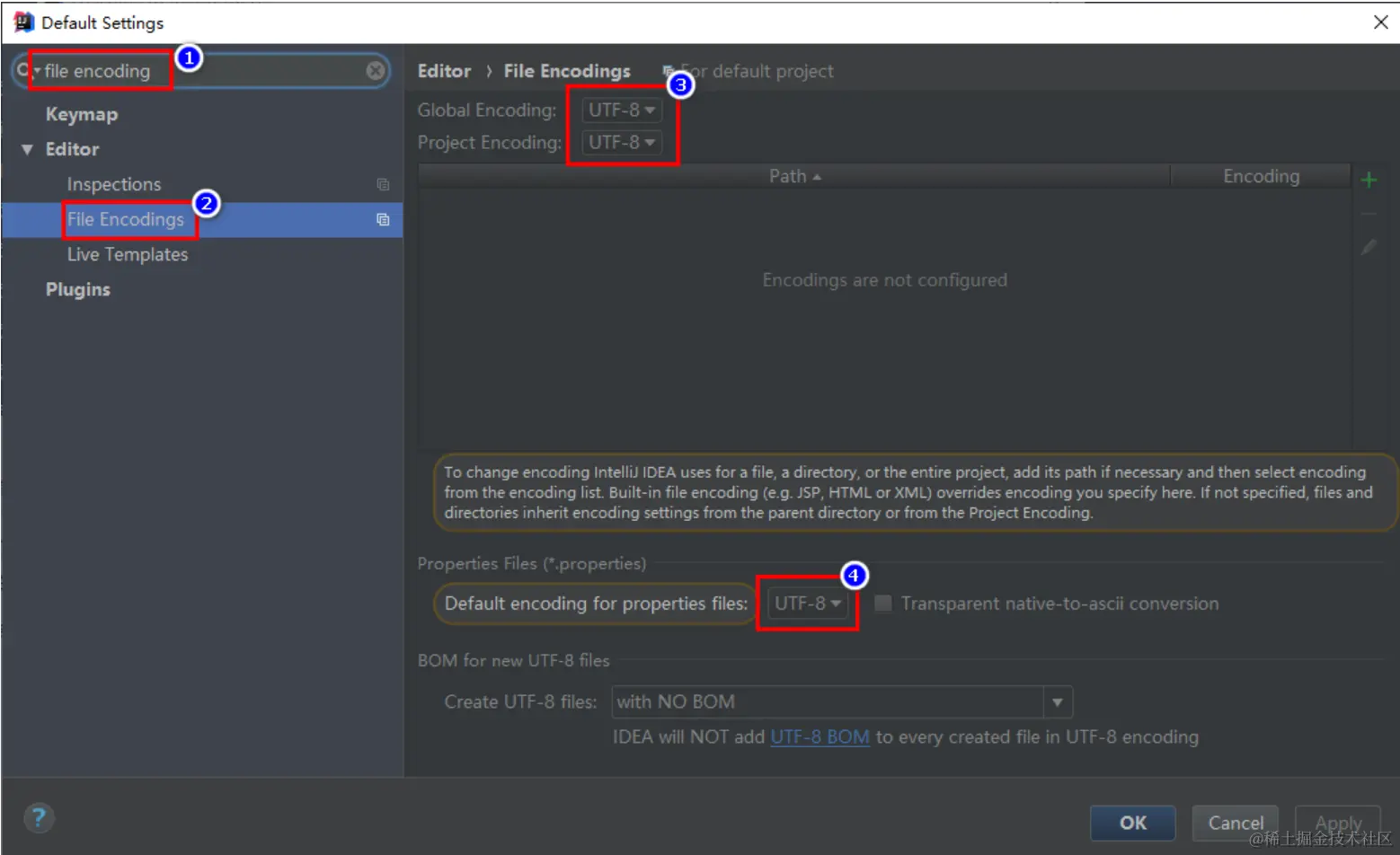Click the Cancel button
The height and width of the screenshot is (855, 1400).
(1235, 823)
